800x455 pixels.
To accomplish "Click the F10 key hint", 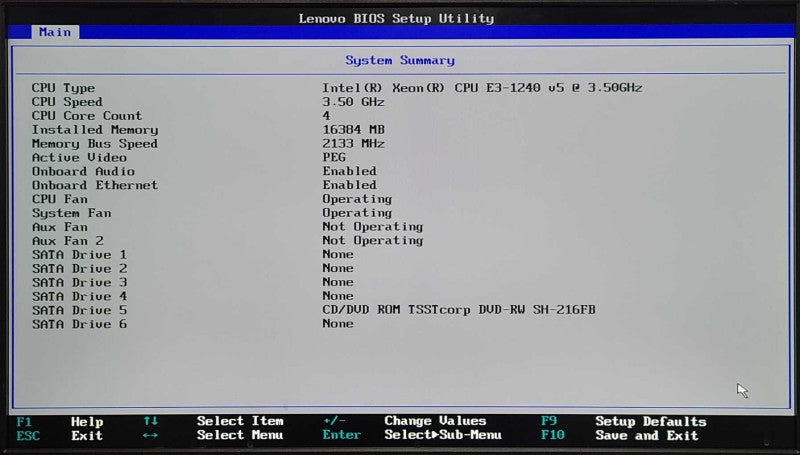I will (553, 435).
